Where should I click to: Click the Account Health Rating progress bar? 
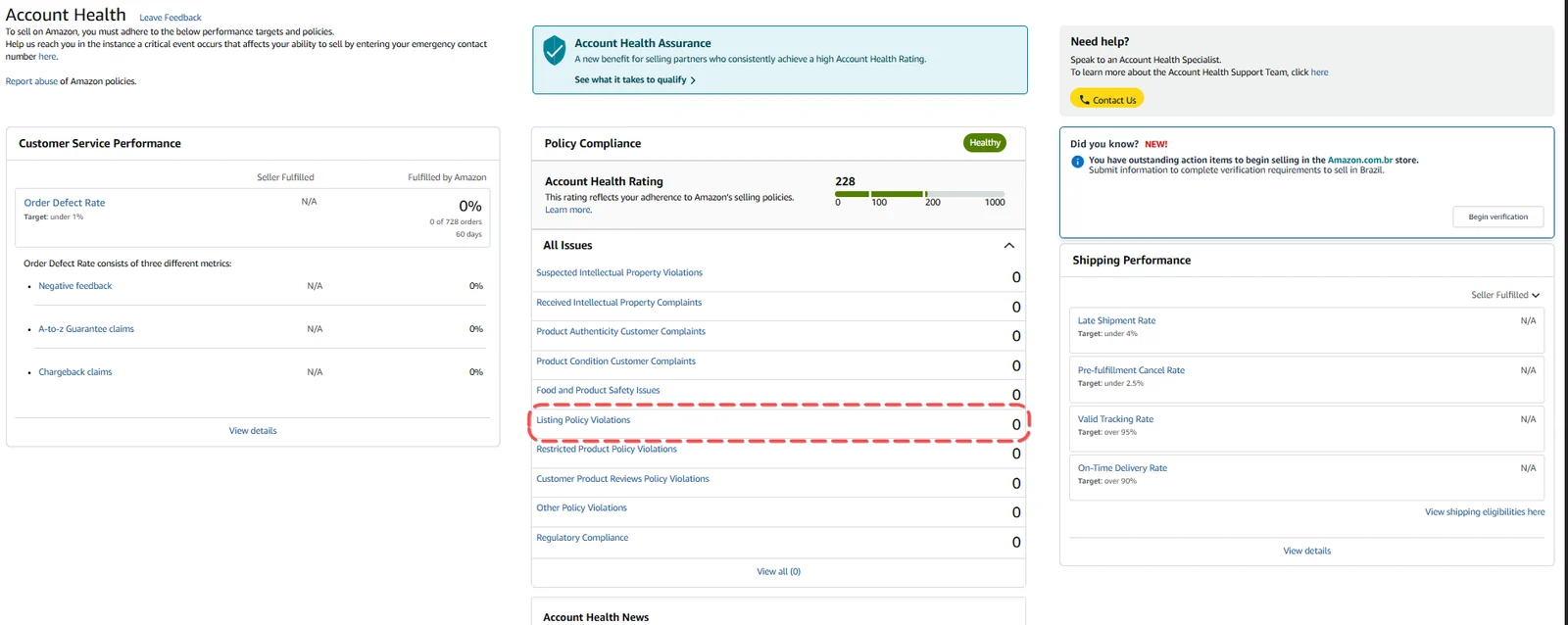coord(920,194)
